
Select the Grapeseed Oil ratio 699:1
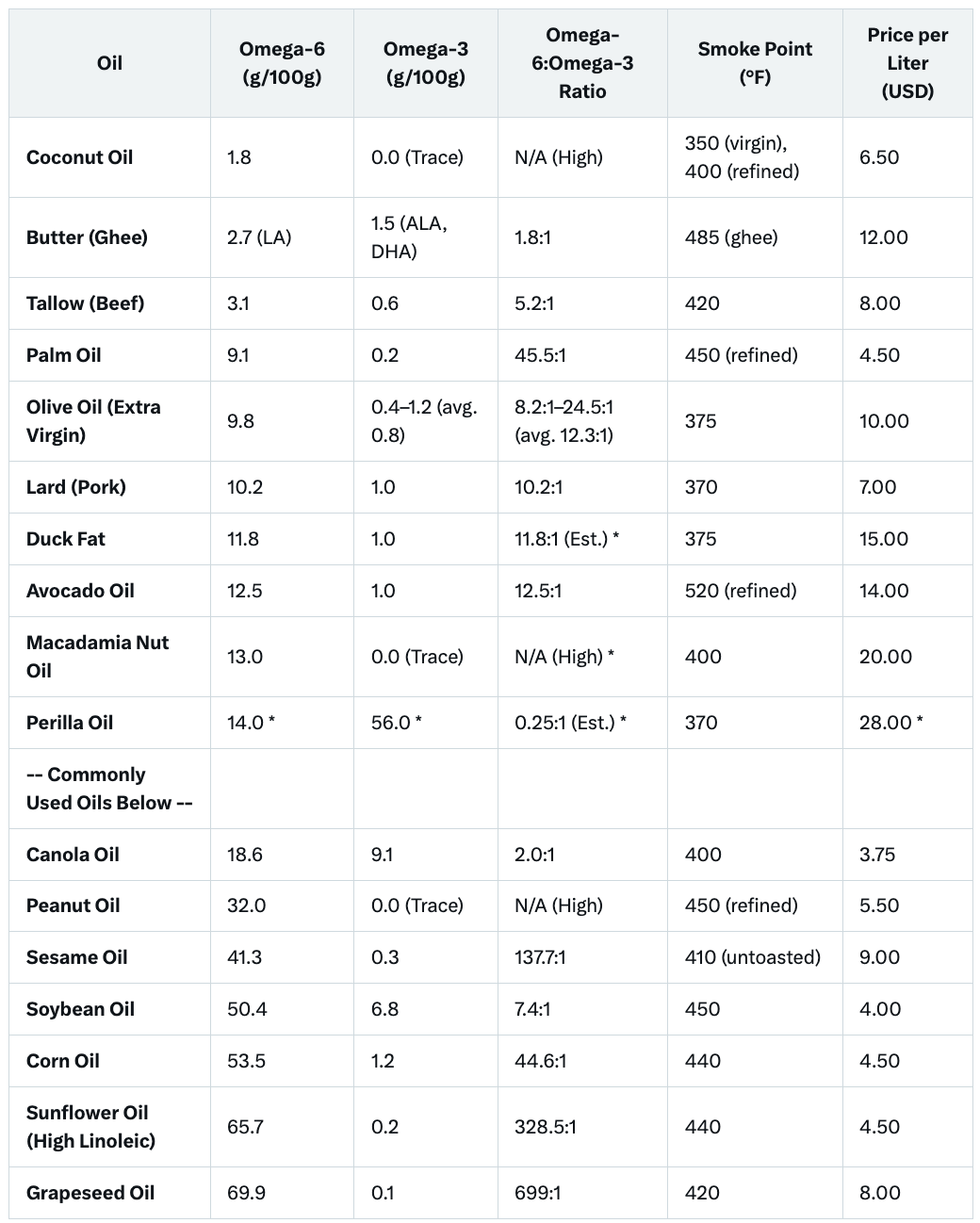coord(538,1193)
